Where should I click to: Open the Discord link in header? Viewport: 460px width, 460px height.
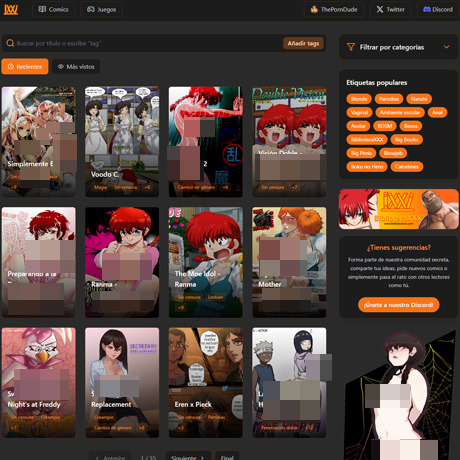(x=438, y=9)
